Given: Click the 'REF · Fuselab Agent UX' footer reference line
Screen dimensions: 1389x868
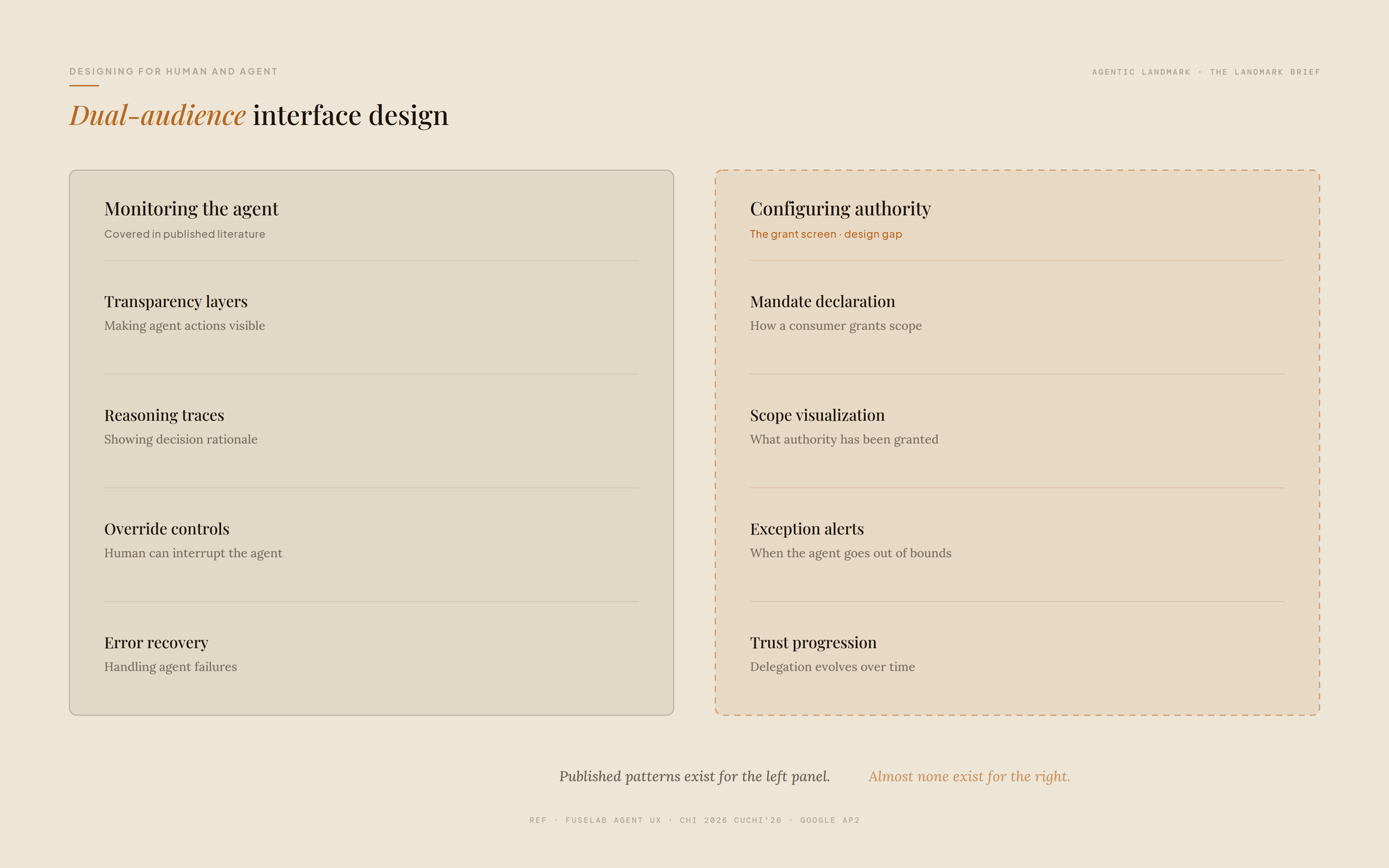Looking at the screenshot, I should [x=694, y=820].
